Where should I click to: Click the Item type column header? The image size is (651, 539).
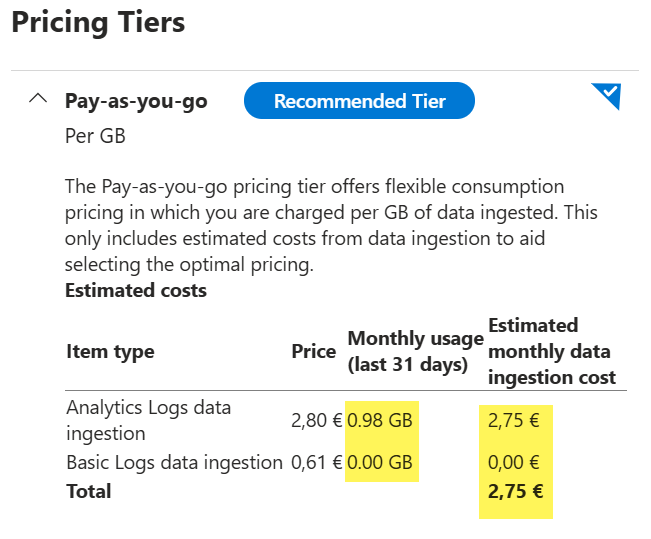[x=110, y=352]
